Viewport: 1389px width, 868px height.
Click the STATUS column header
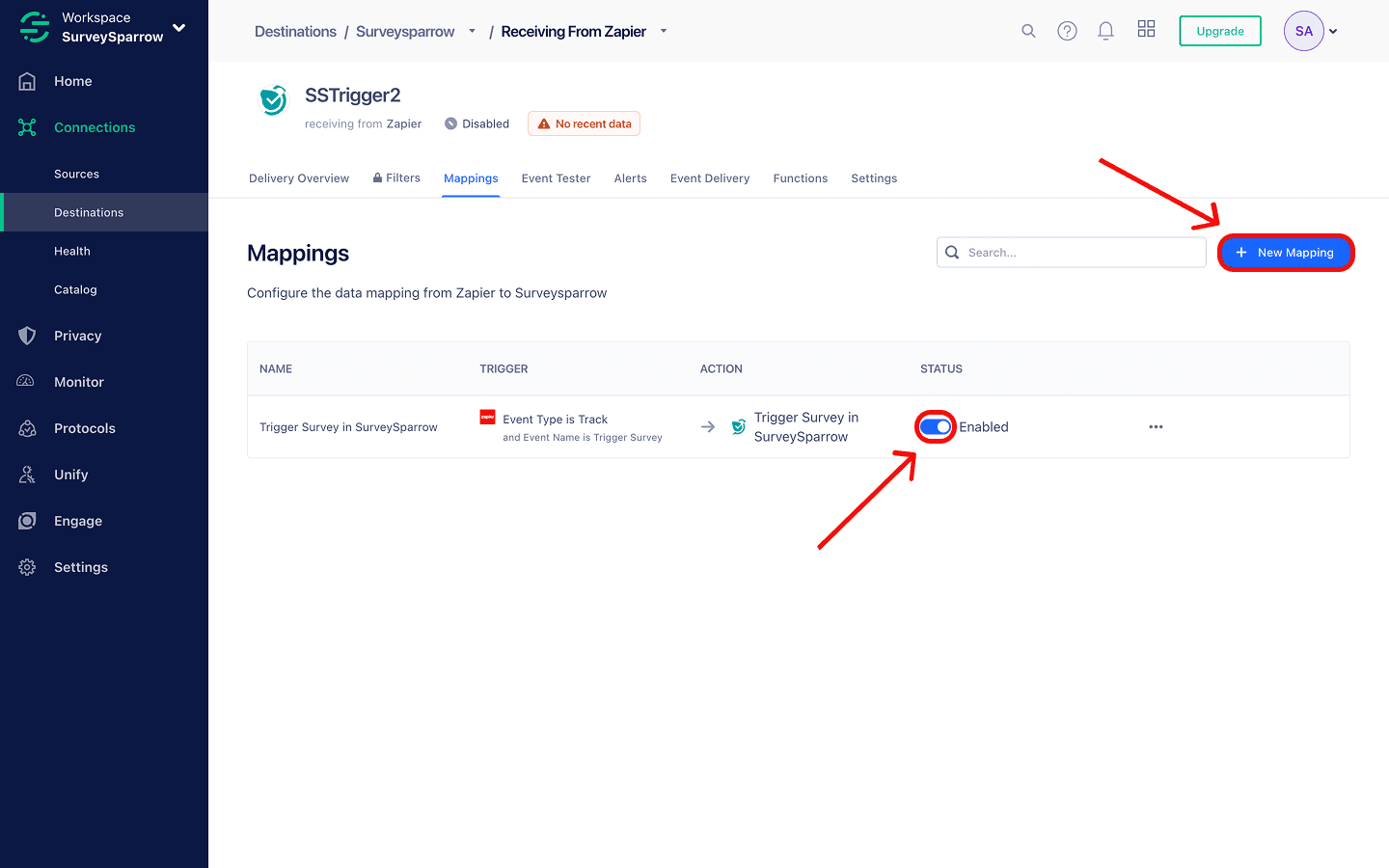click(x=941, y=369)
